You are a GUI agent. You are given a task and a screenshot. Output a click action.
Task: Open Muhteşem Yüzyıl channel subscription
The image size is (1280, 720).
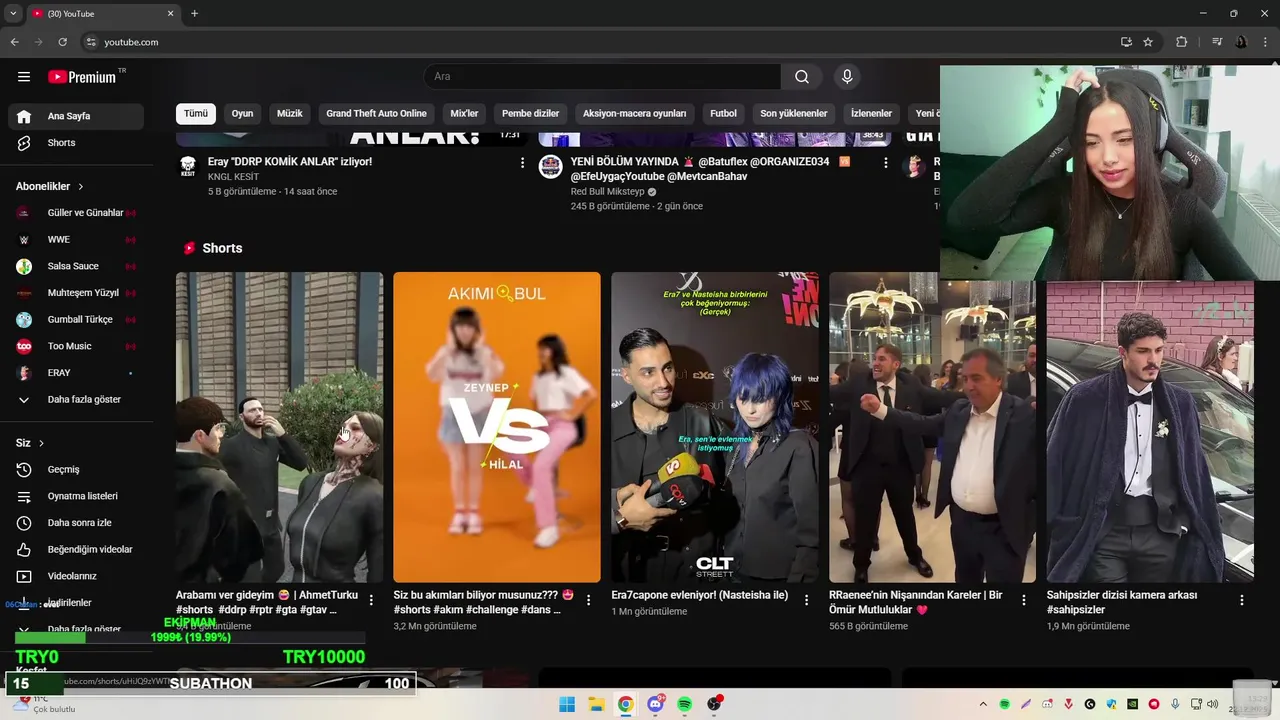tap(76, 293)
